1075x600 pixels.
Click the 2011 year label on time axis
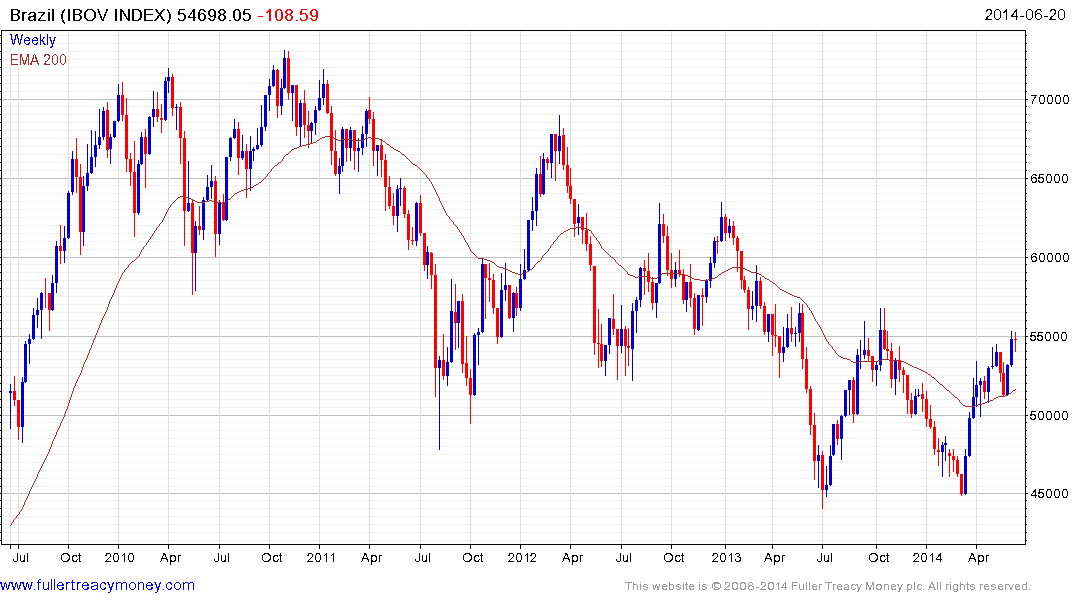321,557
